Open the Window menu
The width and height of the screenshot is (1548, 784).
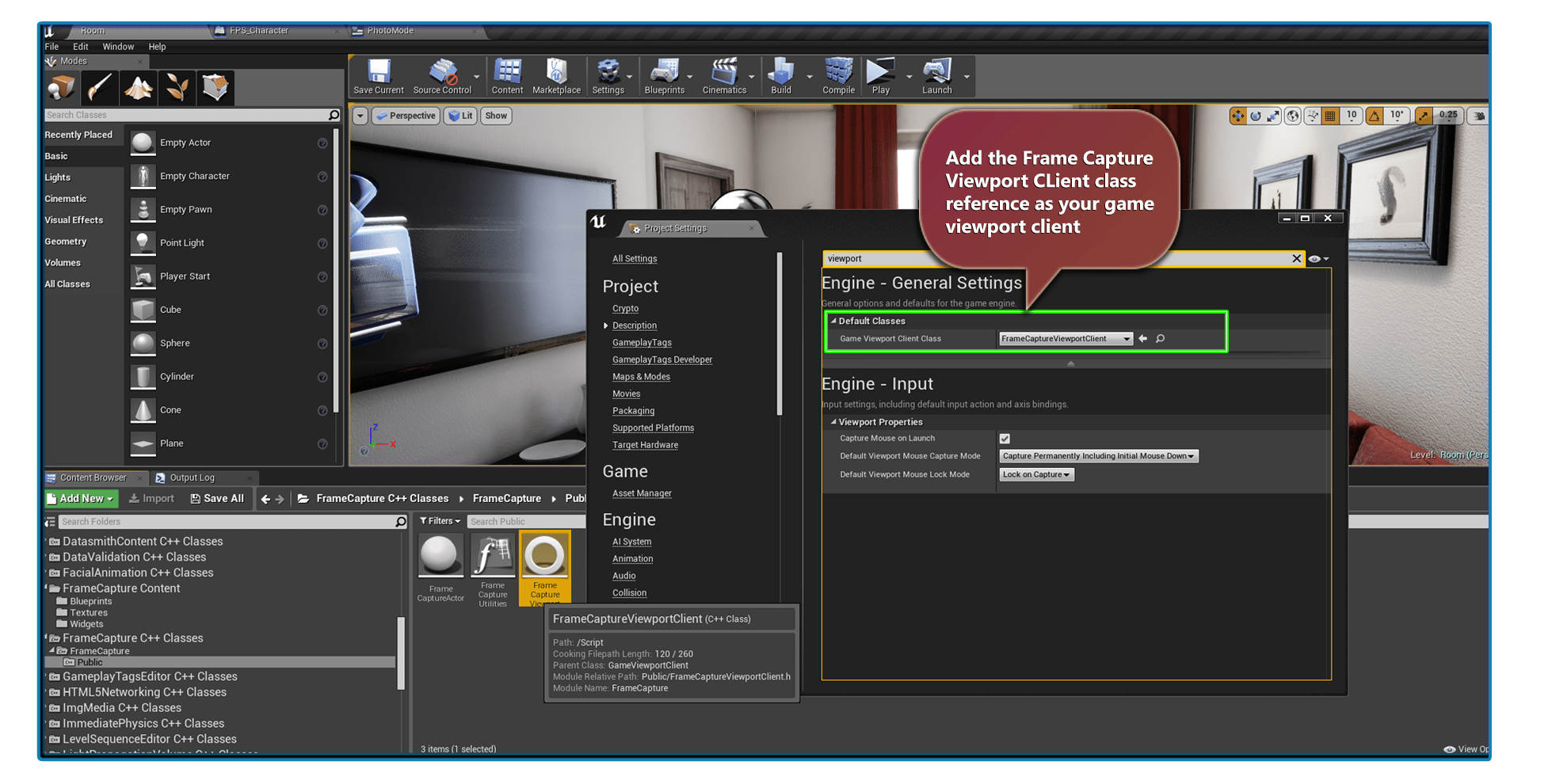click(118, 47)
